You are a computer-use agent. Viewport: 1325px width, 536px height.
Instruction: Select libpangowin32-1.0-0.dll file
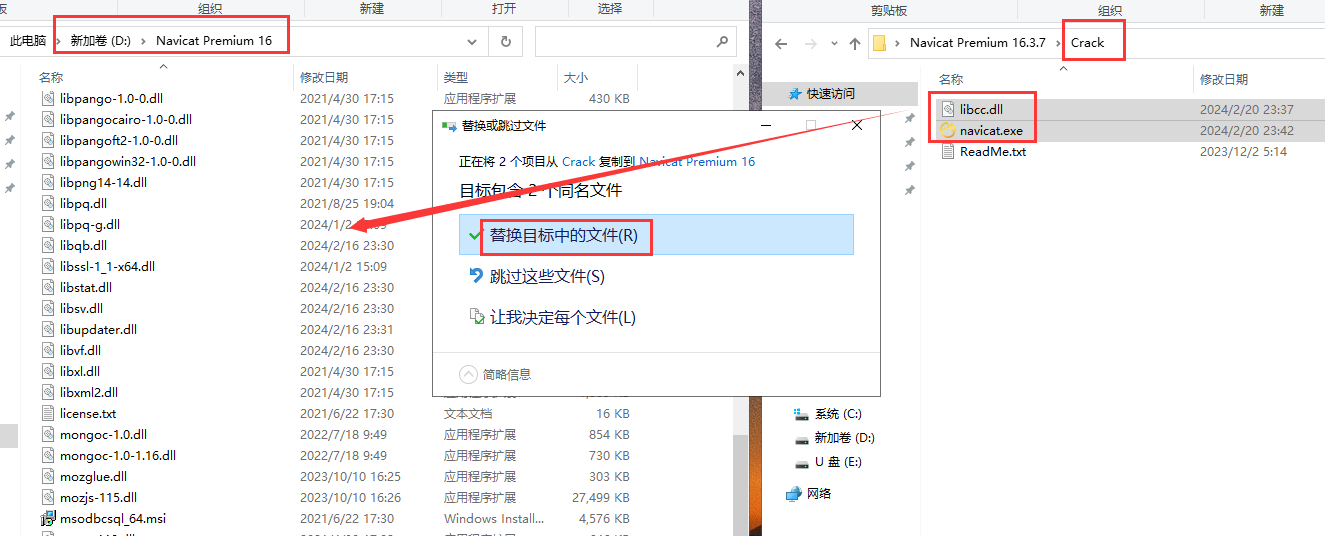[128, 161]
